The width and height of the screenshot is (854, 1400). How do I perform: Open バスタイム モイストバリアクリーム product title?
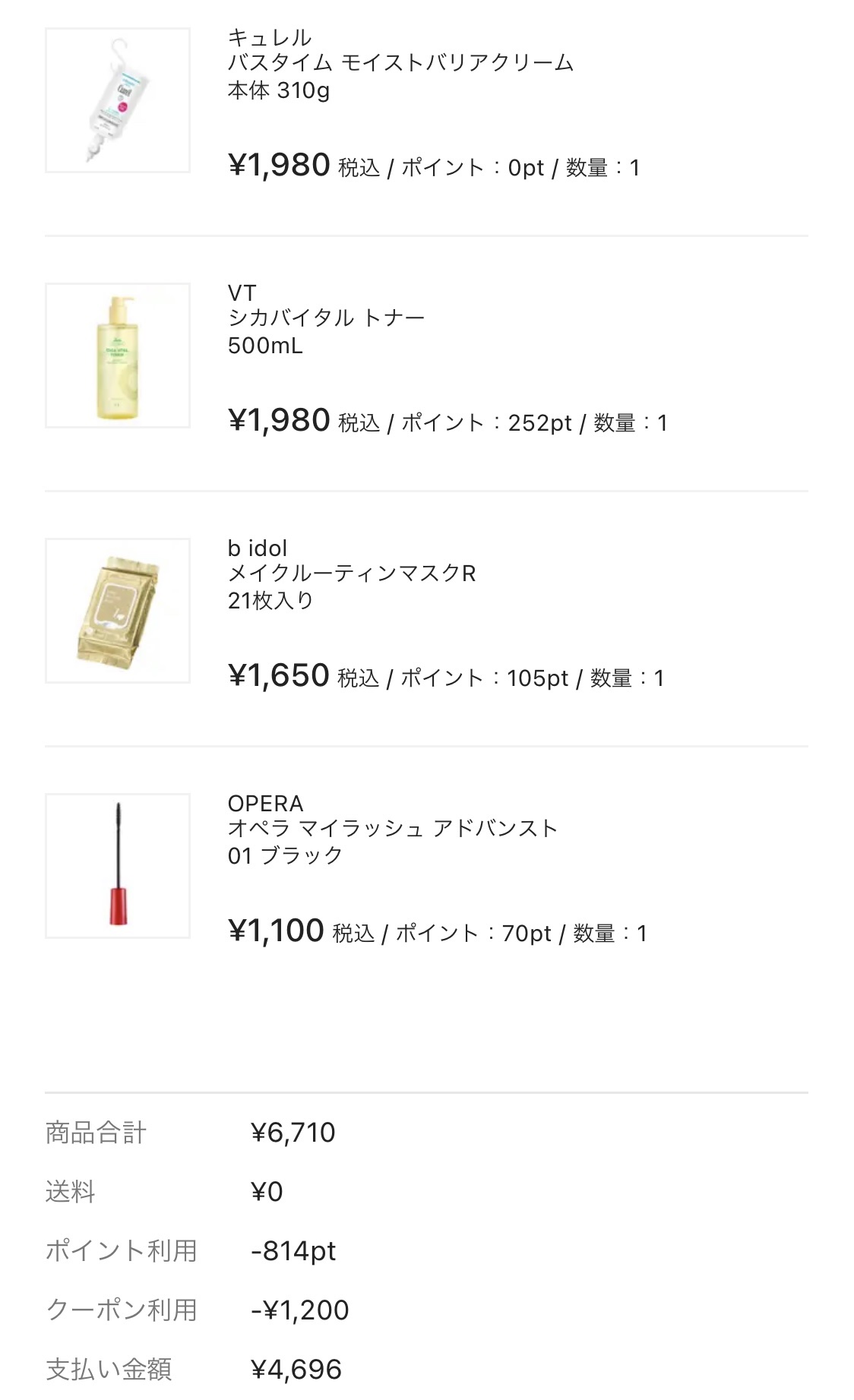click(x=400, y=63)
